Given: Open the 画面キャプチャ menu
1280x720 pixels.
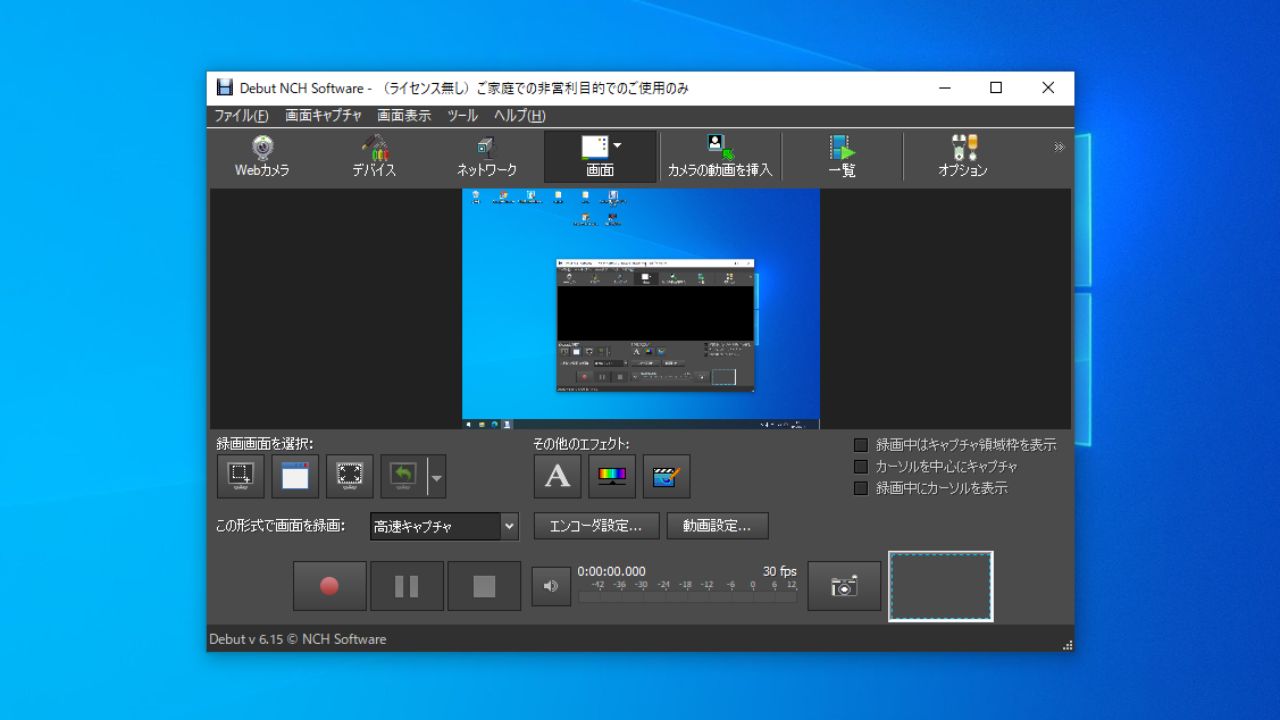Looking at the screenshot, I should (x=323, y=116).
